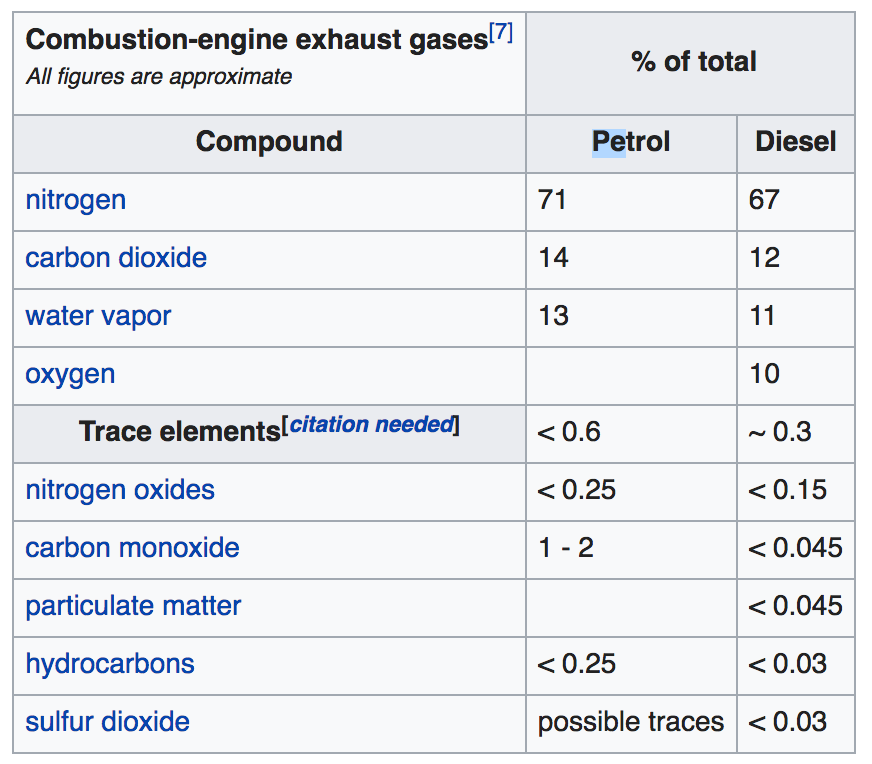Open the nitrogen oxides link
Image resolution: width=872 pixels, height=764 pixels.
[x=120, y=490]
